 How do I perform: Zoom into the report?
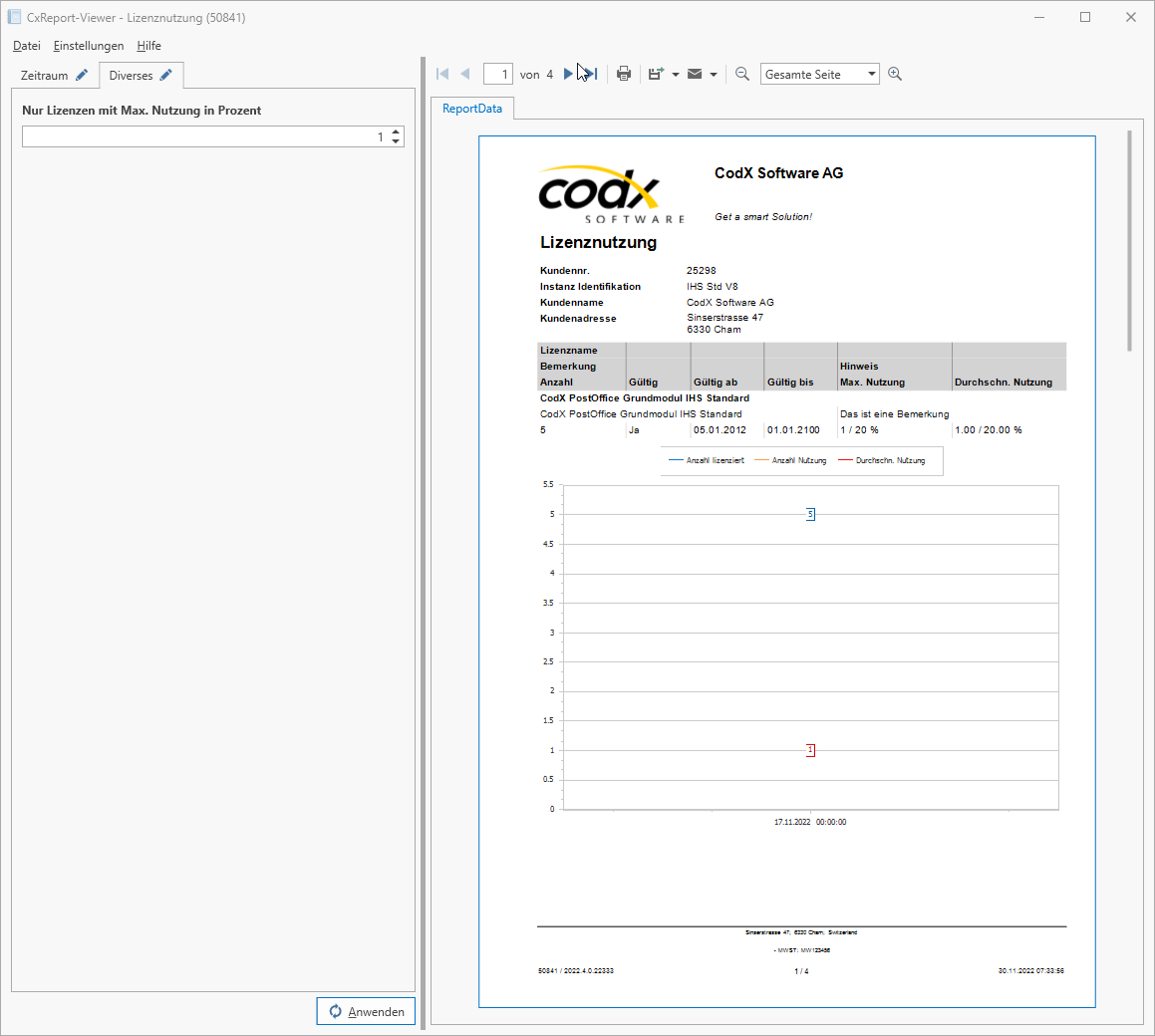[x=895, y=74]
